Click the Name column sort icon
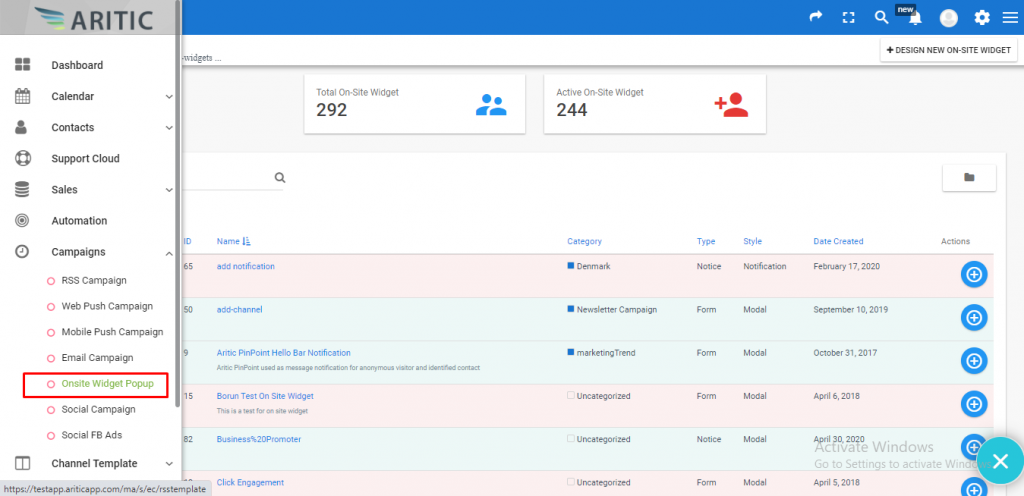The width and height of the screenshot is (1024, 496). (x=246, y=241)
